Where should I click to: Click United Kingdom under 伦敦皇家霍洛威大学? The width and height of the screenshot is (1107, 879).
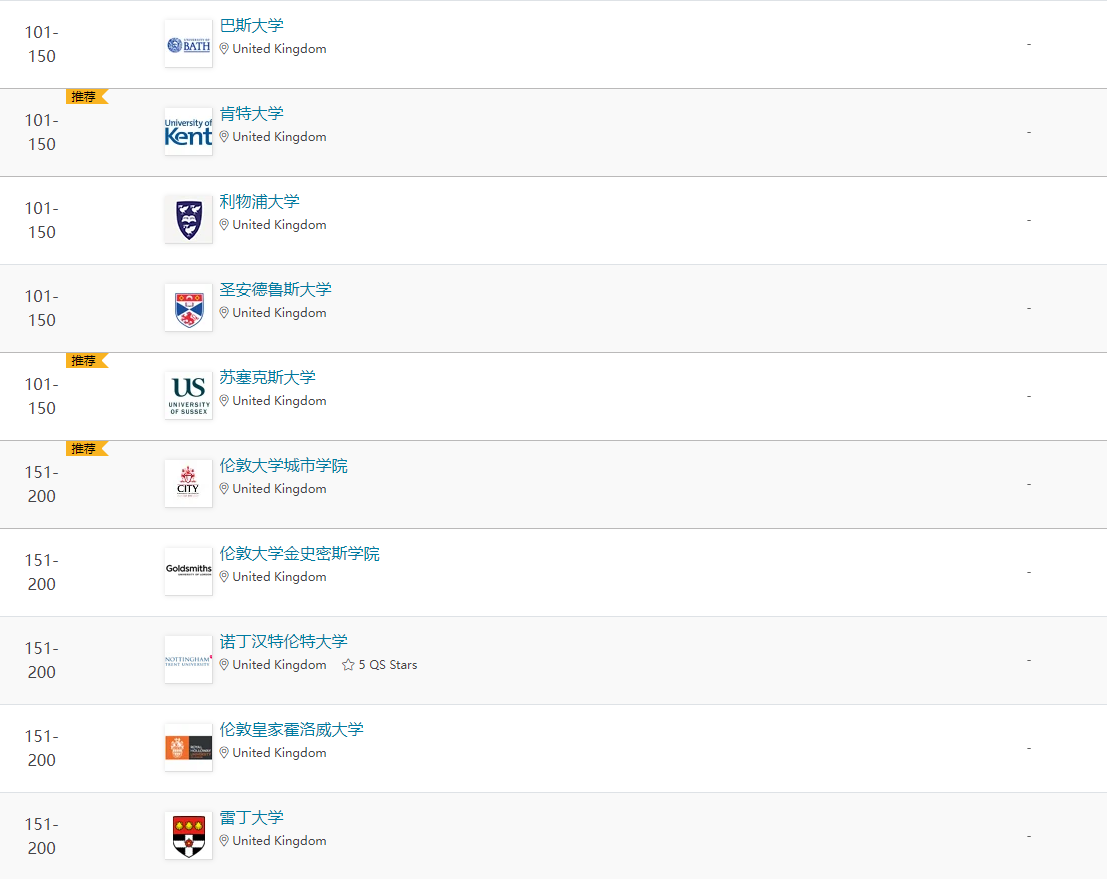point(280,753)
